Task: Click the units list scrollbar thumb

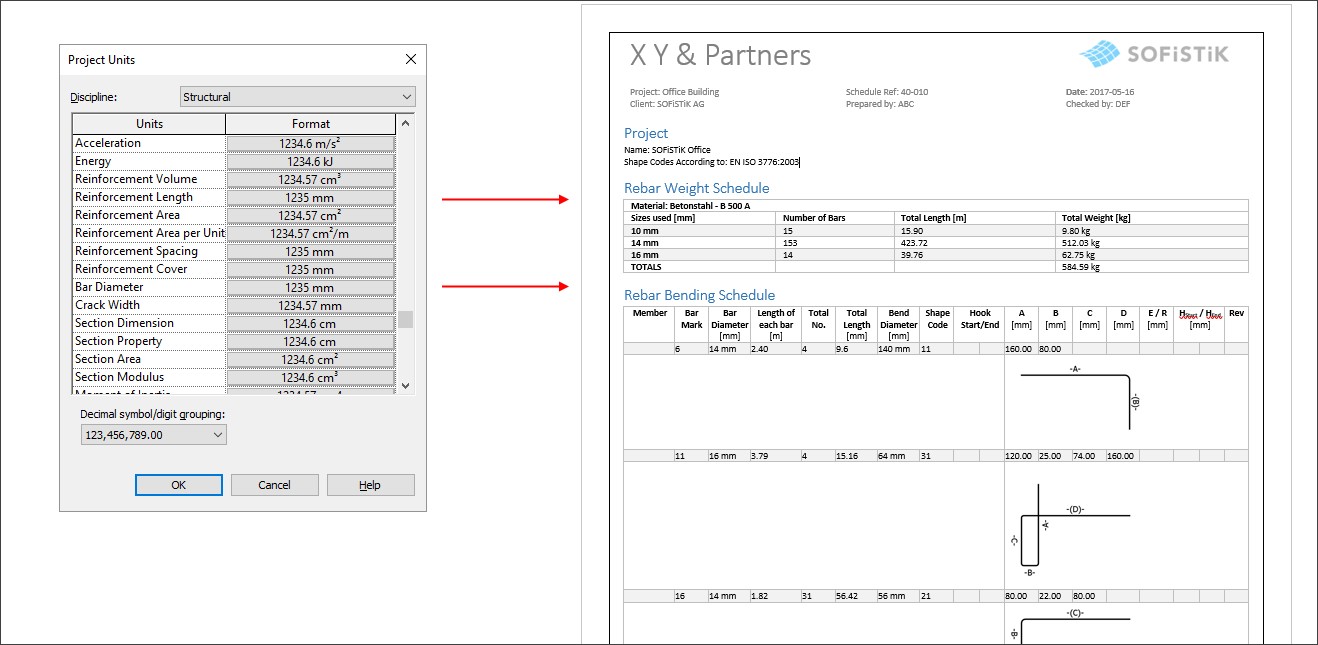Action: 405,320
